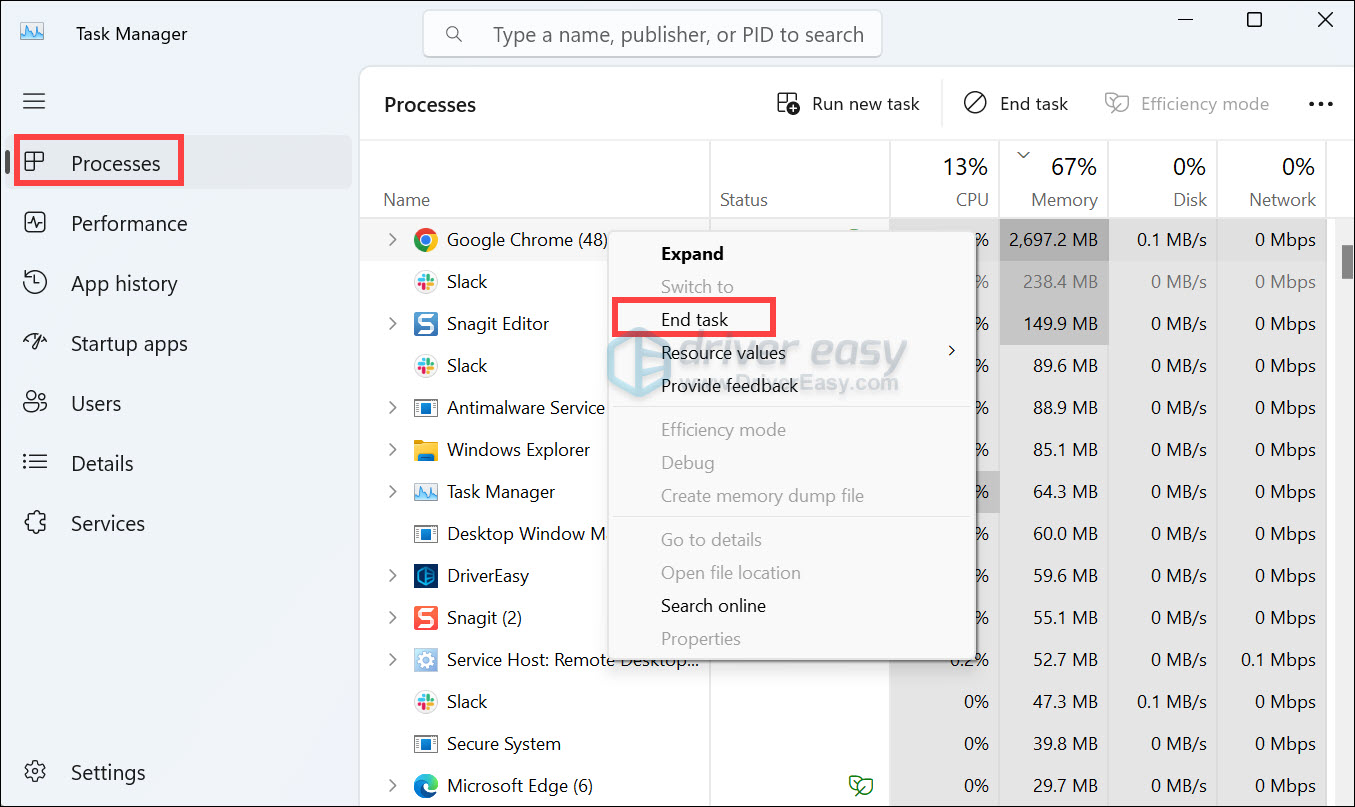Sort by the CPU column header
Viewport: 1355px width, 807px height.
[x=944, y=179]
